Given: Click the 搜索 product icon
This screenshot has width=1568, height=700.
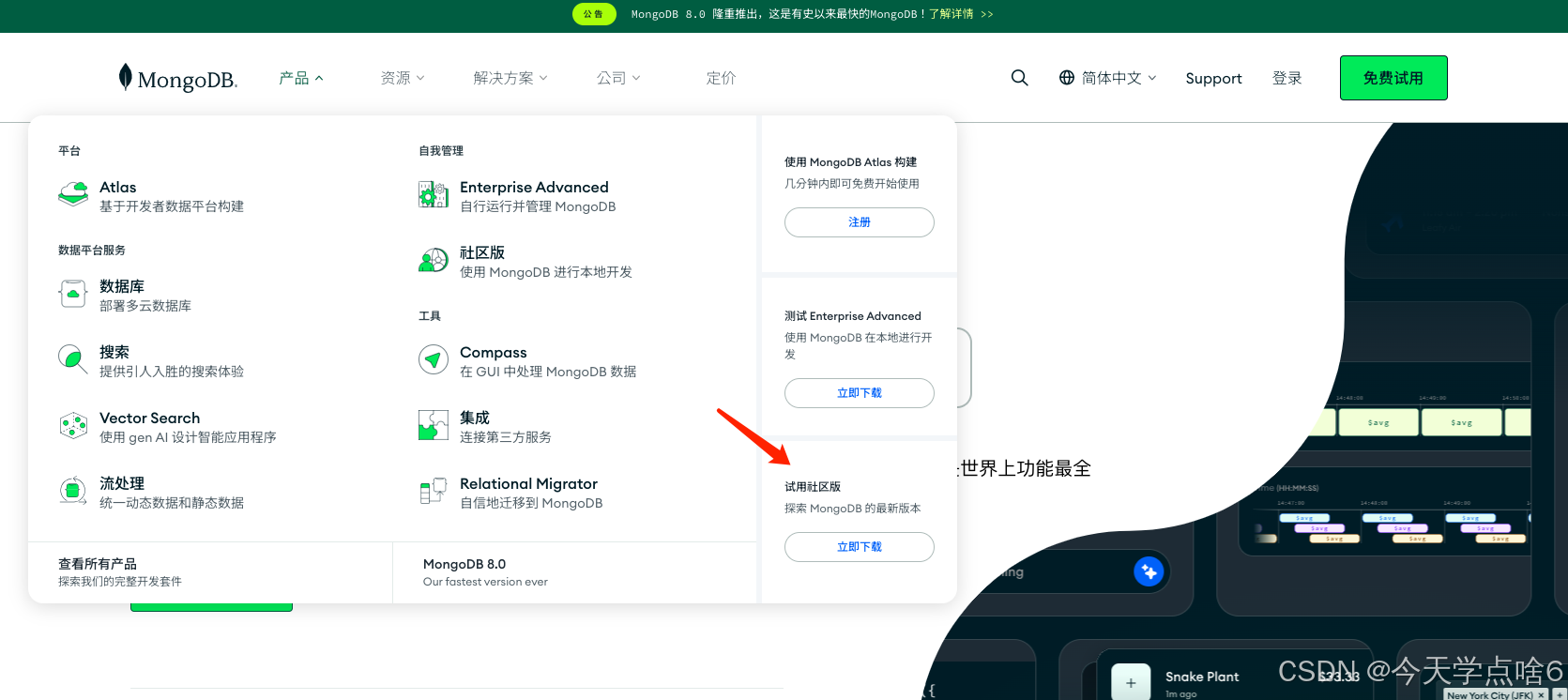Looking at the screenshot, I should (73, 358).
